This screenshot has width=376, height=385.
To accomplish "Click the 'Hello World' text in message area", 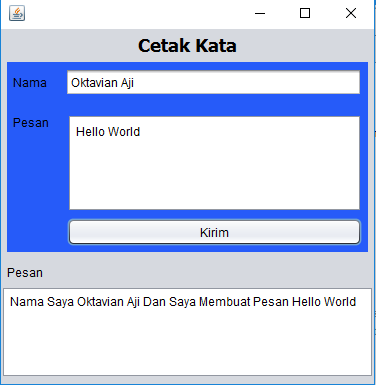I will pyautogui.click(x=108, y=132).
